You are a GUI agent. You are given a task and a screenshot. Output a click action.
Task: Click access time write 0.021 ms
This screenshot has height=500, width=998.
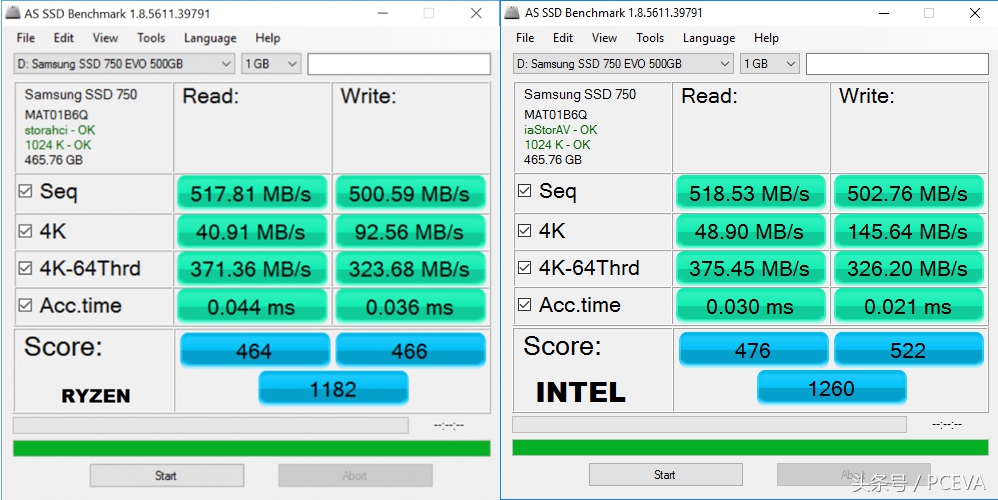tap(908, 307)
